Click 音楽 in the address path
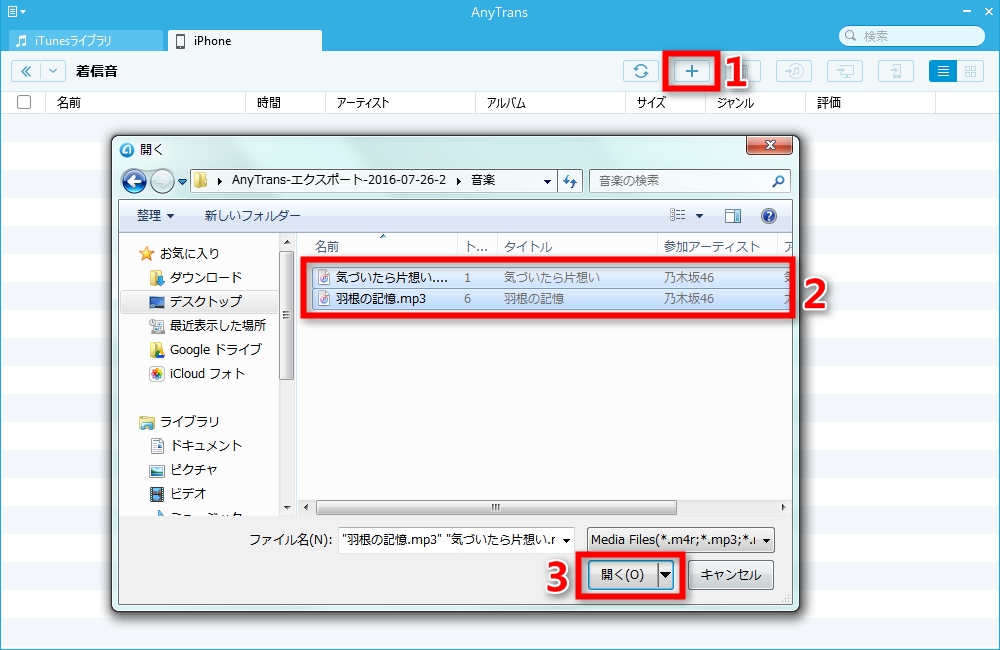 [483, 181]
